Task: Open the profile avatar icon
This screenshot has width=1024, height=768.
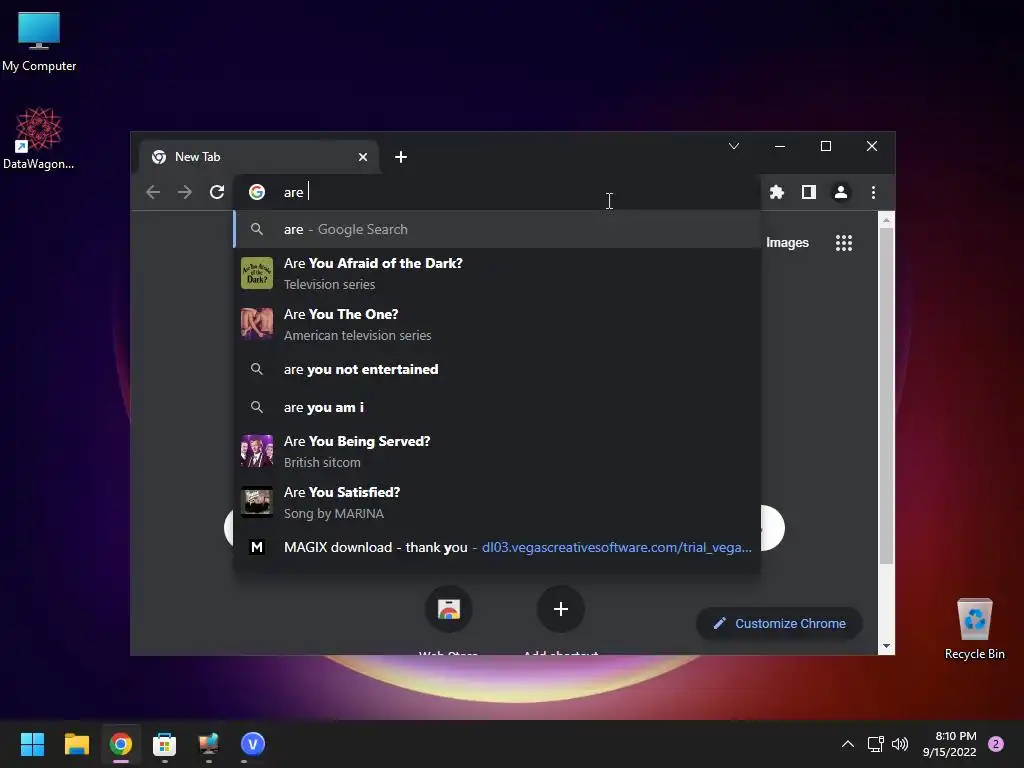Action: click(x=841, y=192)
